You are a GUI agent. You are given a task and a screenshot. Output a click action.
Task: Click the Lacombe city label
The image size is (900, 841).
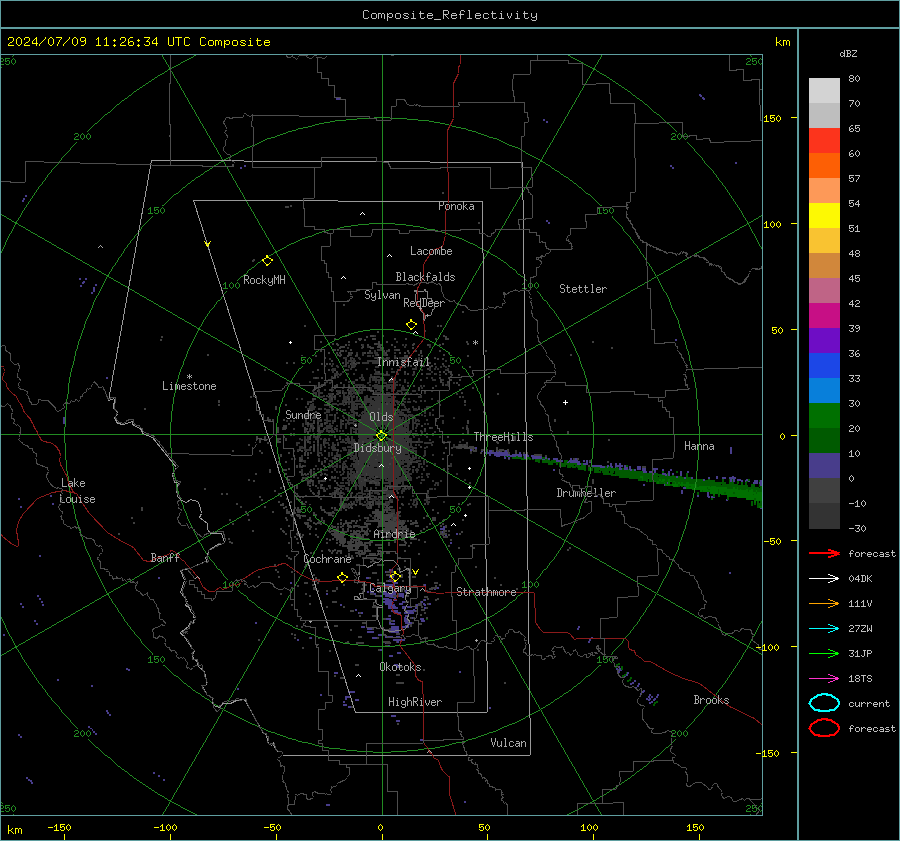[431, 251]
